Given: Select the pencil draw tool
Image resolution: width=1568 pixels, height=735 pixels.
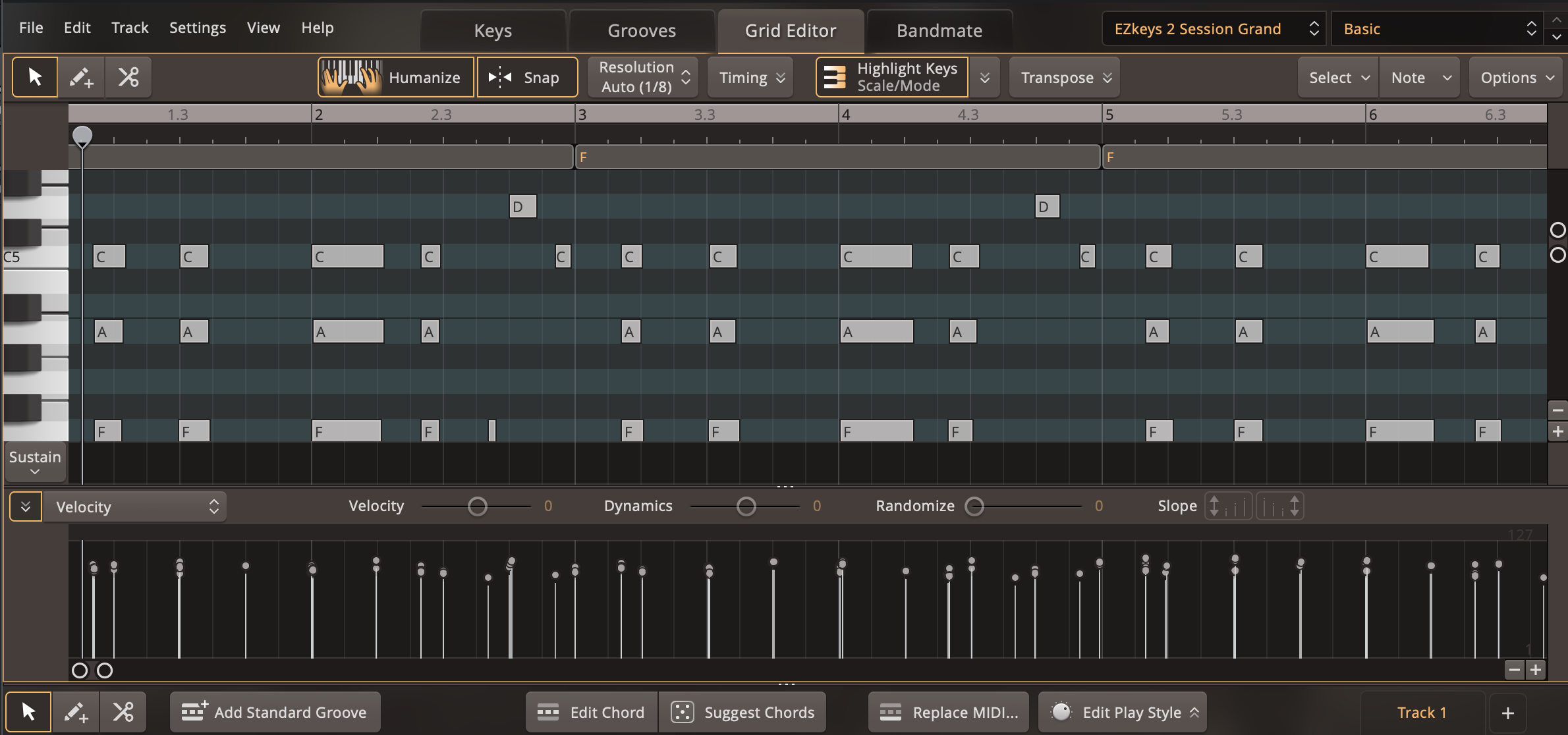Looking at the screenshot, I should click(x=81, y=77).
